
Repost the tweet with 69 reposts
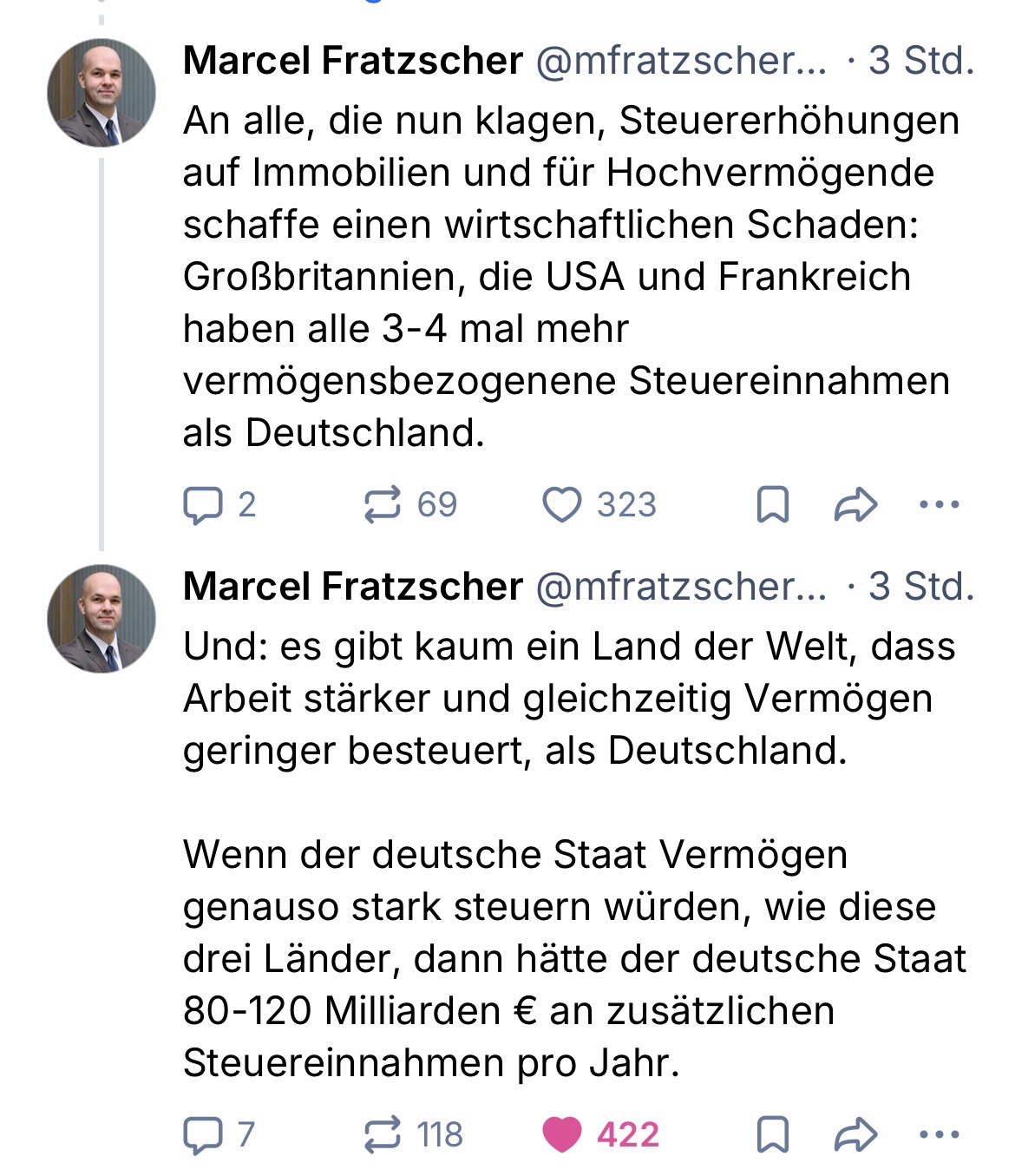[383, 505]
